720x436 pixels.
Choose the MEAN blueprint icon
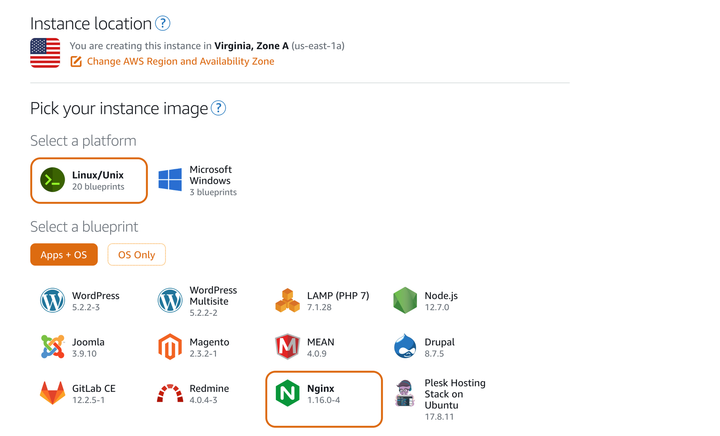[x=287, y=347]
